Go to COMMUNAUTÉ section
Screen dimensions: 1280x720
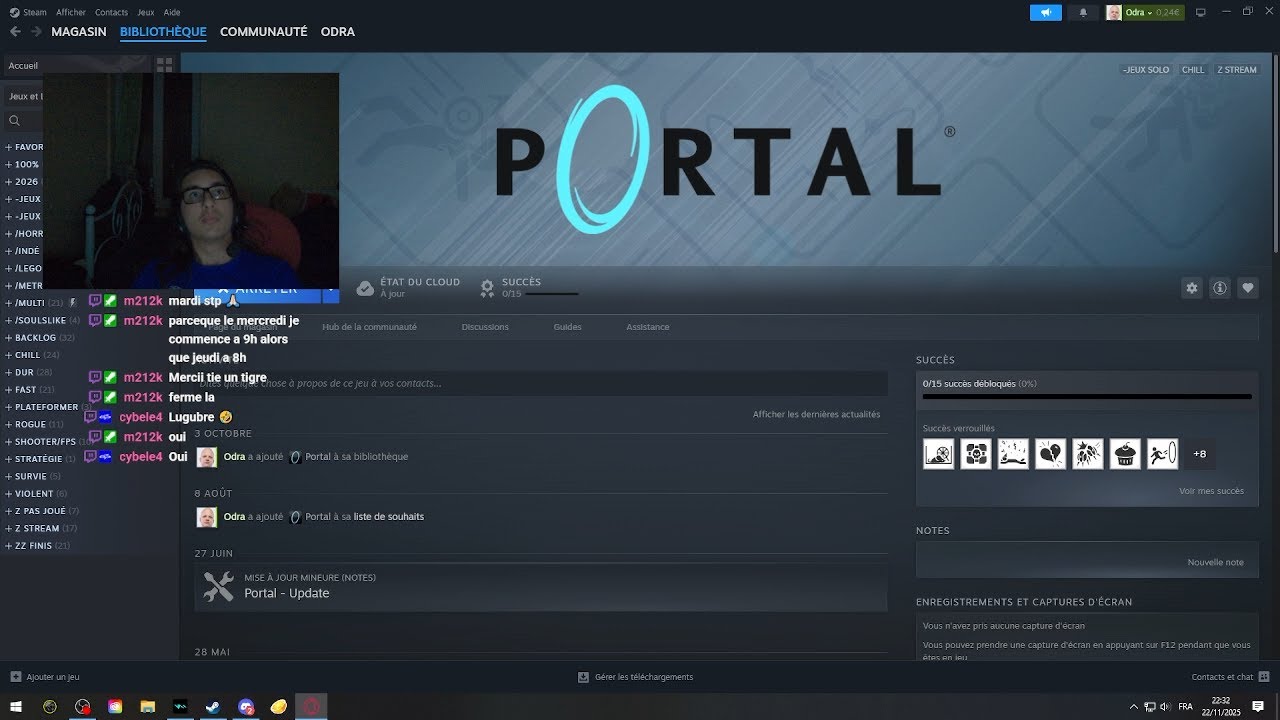click(263, 32)
